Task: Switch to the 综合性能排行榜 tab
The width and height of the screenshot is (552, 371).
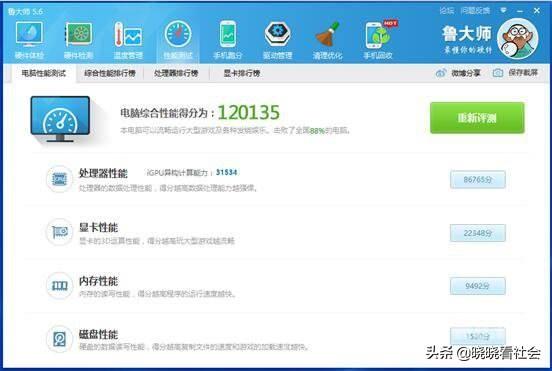Action: pyautogui.click(x=110, y=74)
